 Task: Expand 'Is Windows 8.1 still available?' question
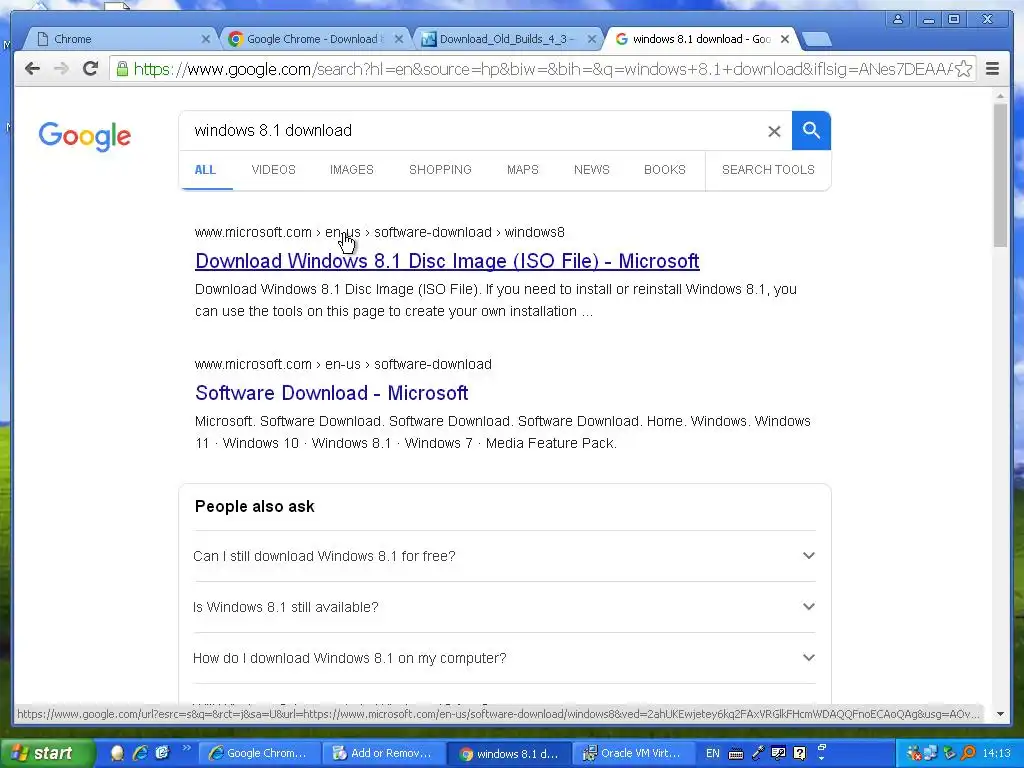504,607
